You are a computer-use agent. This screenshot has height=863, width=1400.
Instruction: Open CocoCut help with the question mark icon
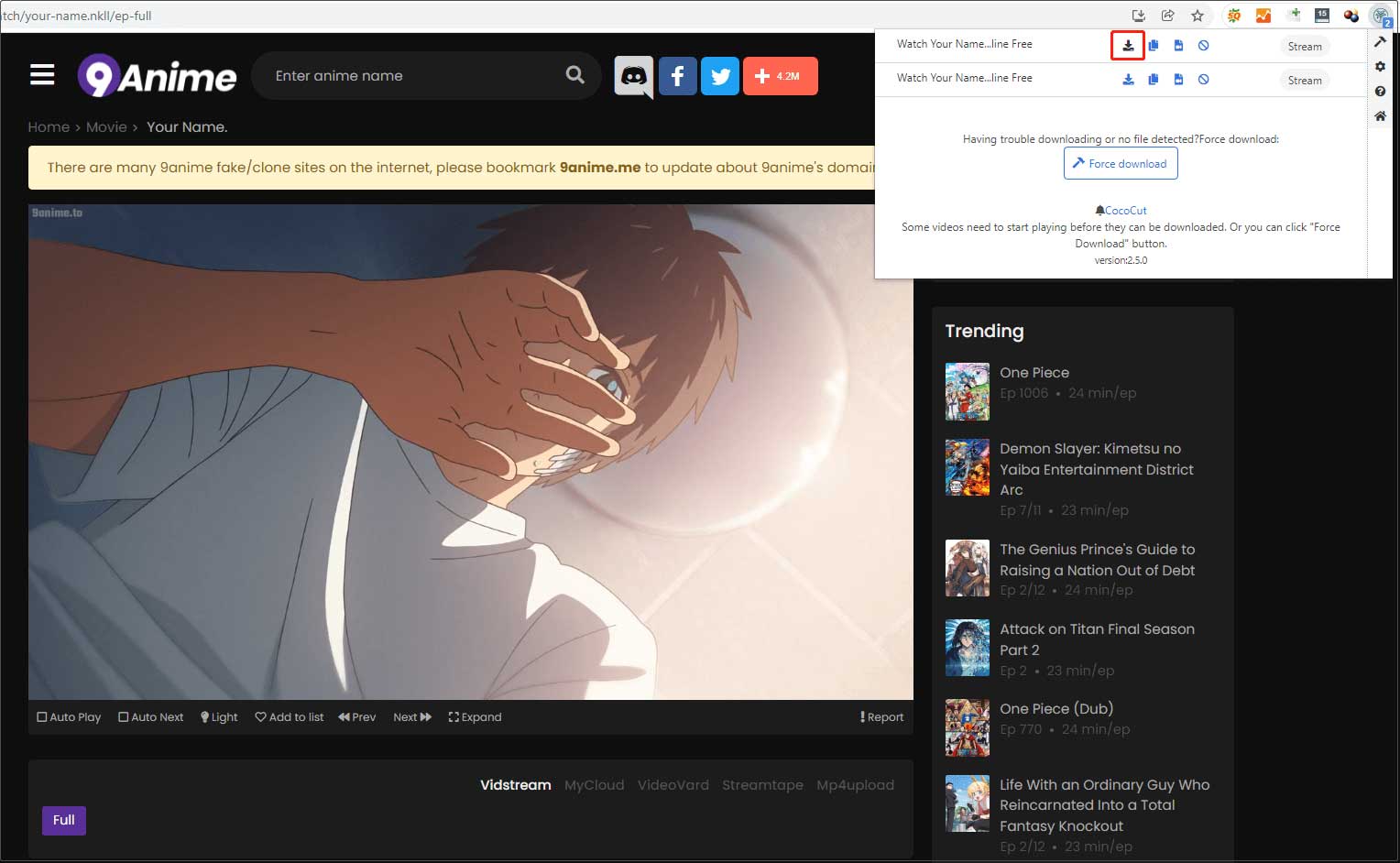coord(1380,91)
